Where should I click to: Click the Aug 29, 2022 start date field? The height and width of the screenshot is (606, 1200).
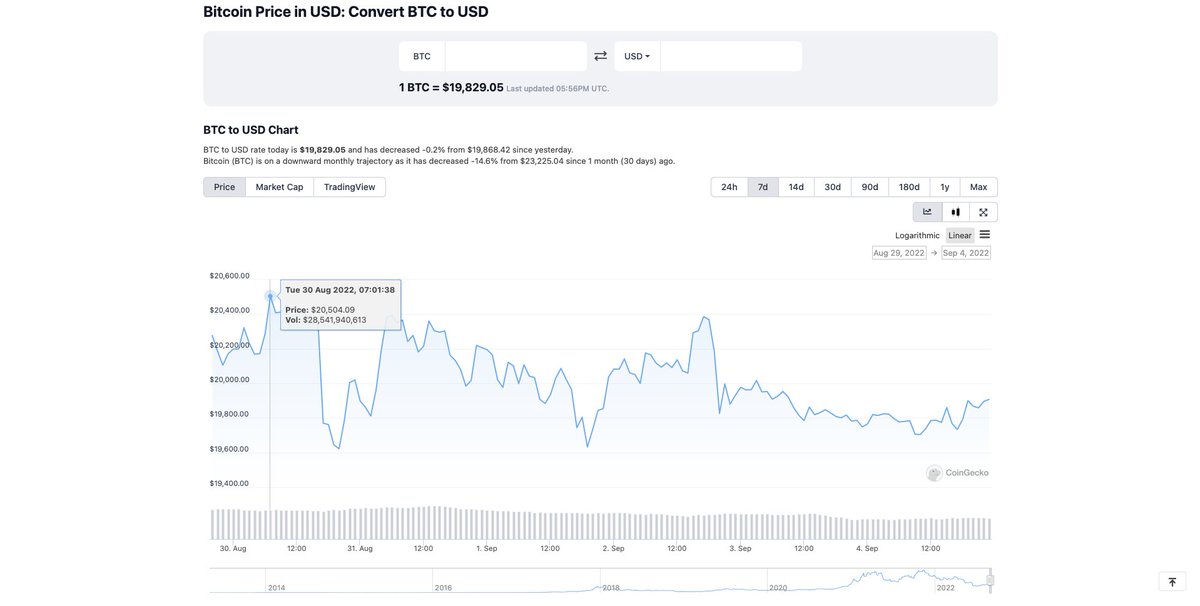pyautogui.click(x=899, y=253)
